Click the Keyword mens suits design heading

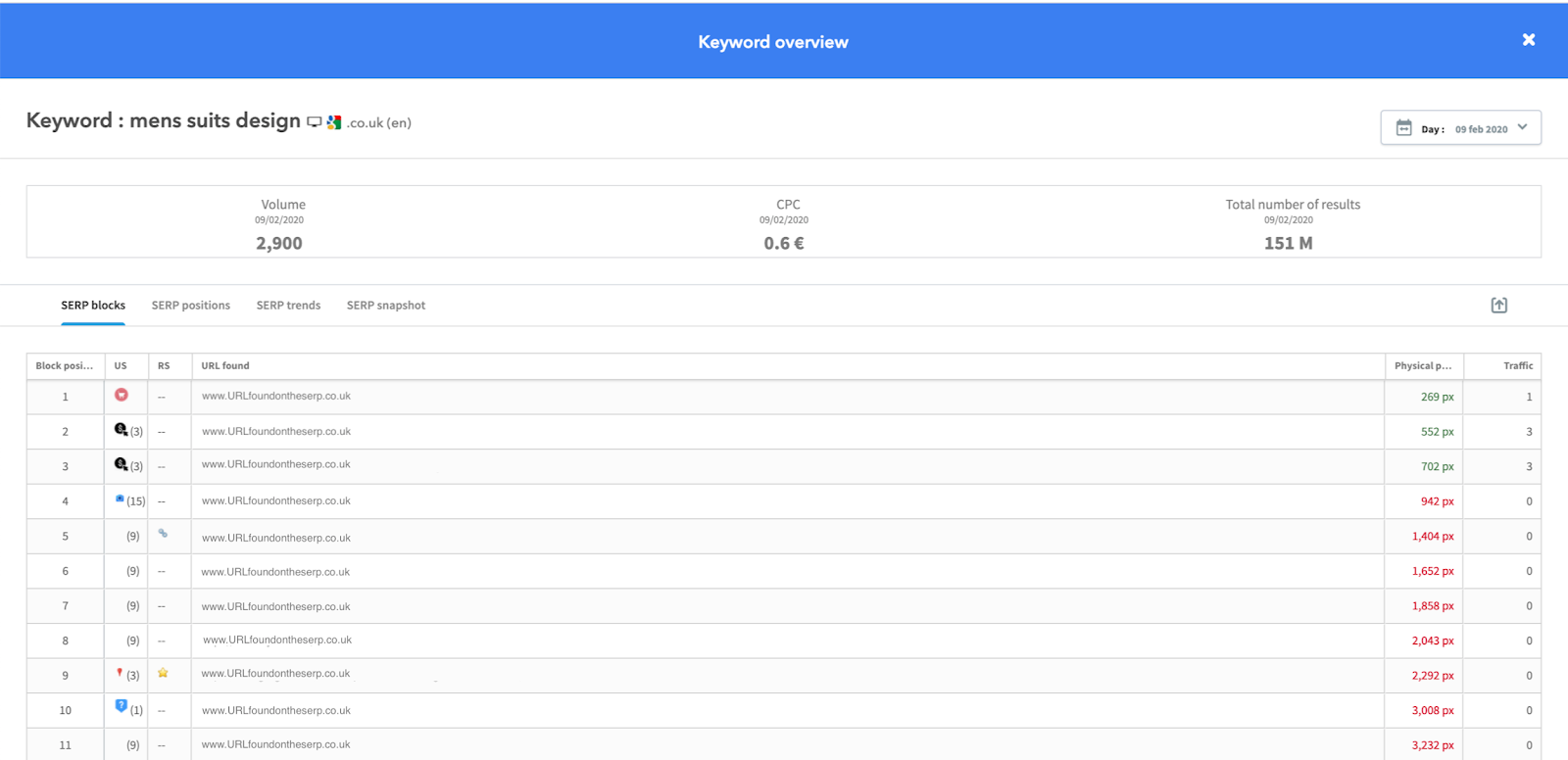[x=164, y=120]
